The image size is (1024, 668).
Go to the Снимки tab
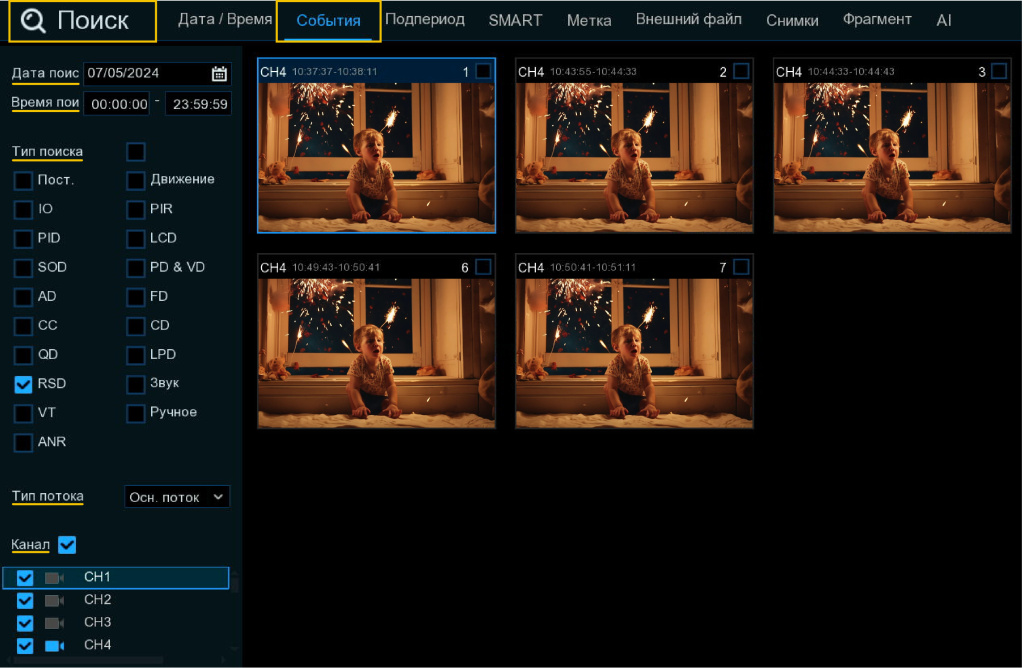click(x=792, y=20)
